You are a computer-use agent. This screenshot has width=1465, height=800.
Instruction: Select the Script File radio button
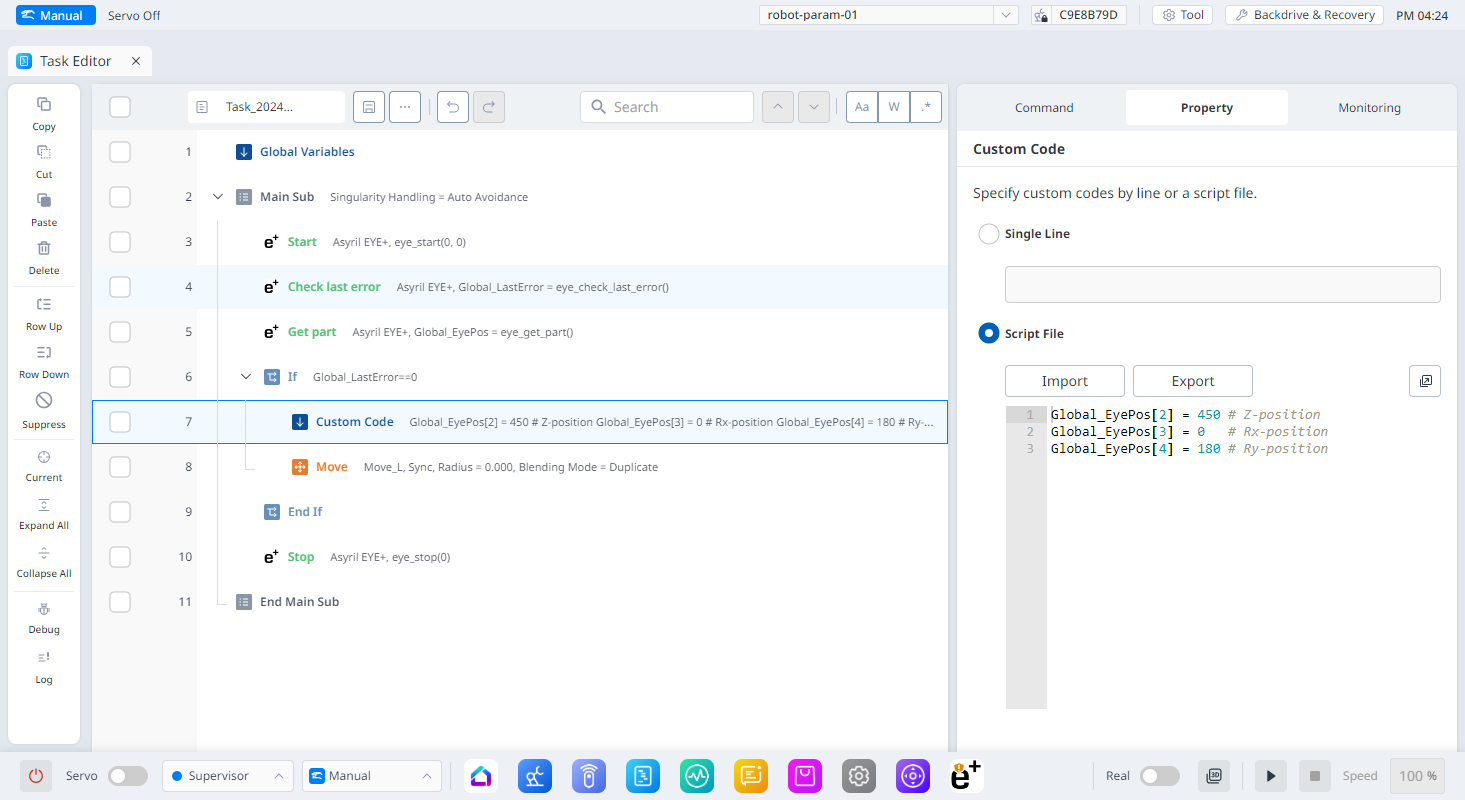(x=989, y=334)
